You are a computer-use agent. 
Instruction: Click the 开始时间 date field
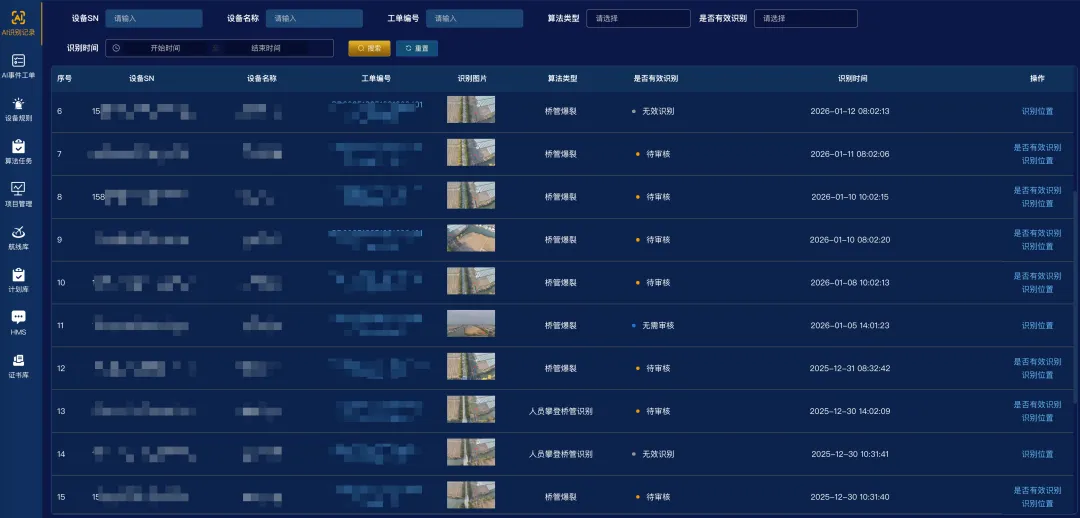(165, 48)
